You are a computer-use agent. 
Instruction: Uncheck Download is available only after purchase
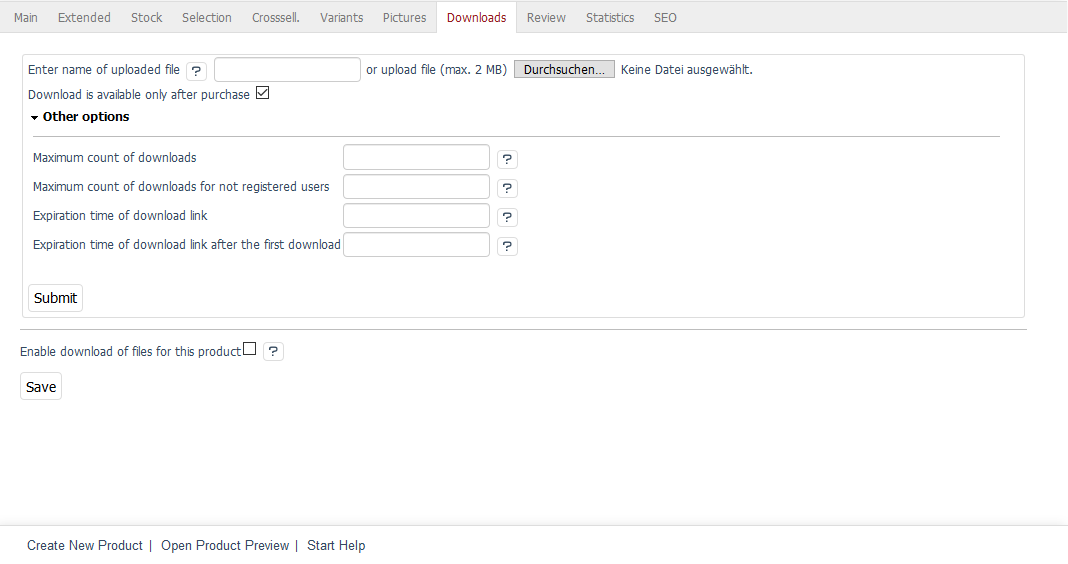(x=262, y=93)
